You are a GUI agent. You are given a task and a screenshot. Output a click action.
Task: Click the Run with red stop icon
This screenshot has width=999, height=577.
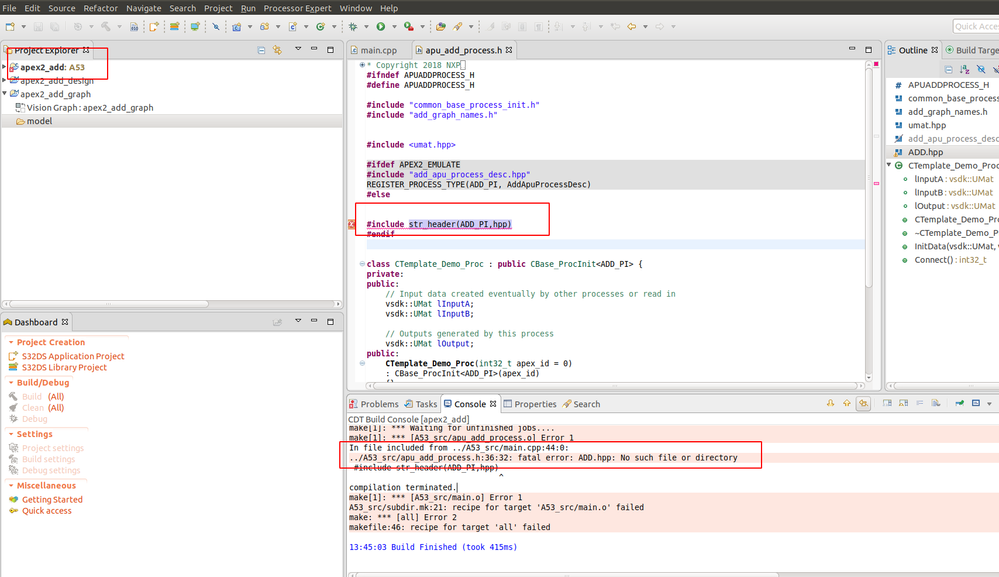(408, 27)
